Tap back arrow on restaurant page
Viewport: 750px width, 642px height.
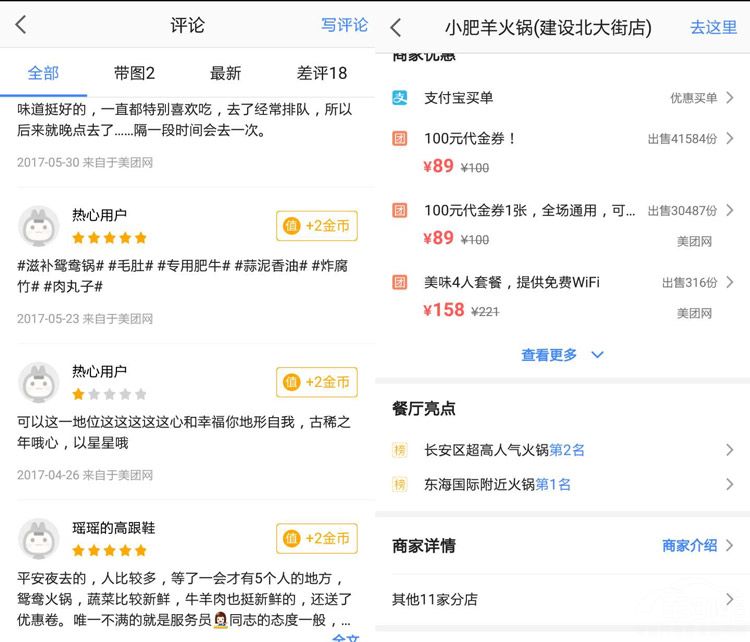(396, 27)
